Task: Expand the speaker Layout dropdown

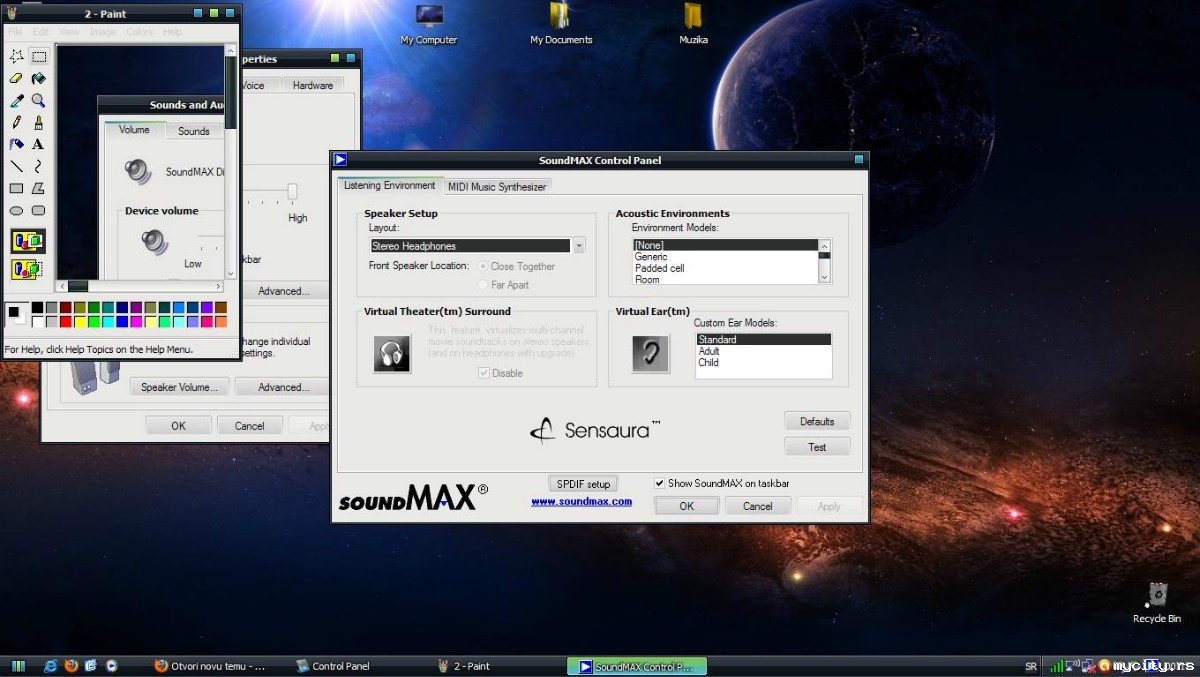Action: (578, 246)
